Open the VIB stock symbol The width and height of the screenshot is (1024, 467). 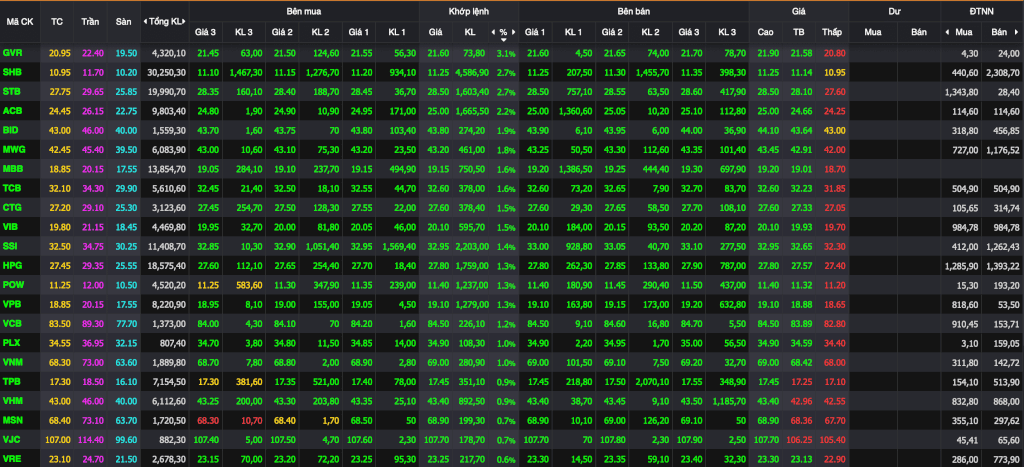(x=10, y=227)
